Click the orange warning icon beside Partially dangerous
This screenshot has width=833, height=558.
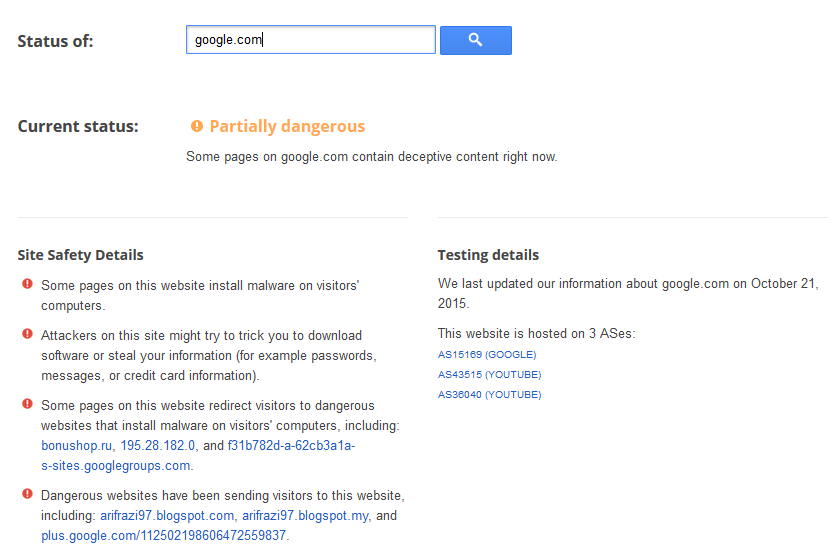tap(197, 126)
